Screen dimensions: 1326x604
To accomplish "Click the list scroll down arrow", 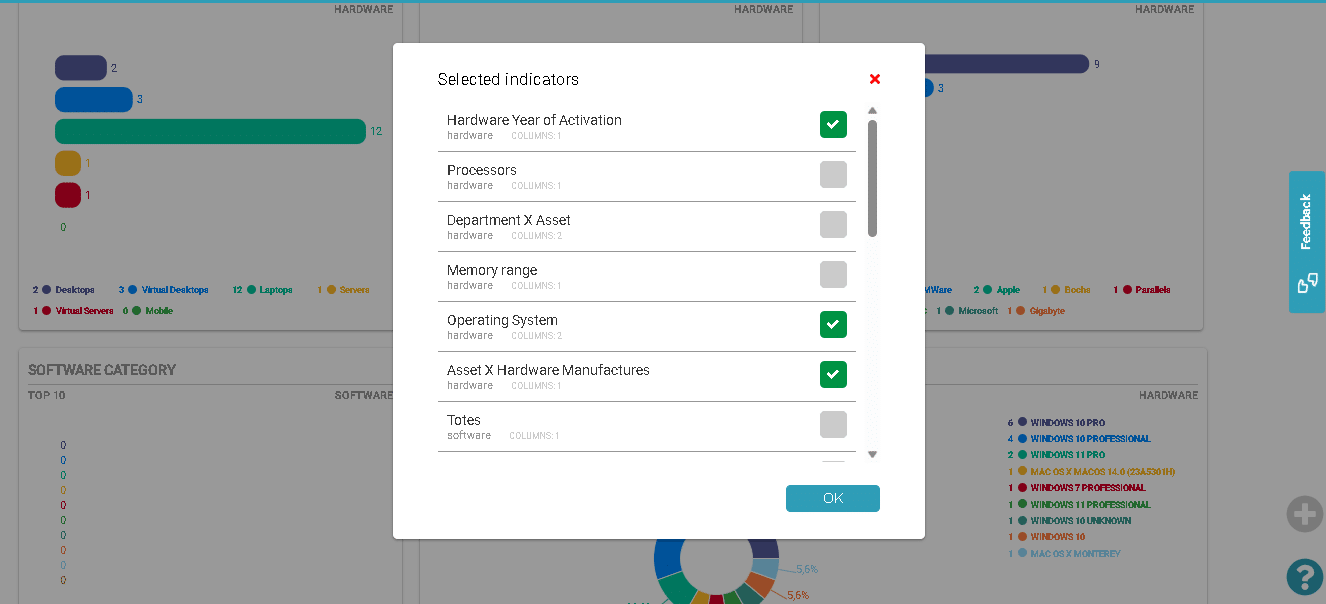I will click(x=872, y=454).
